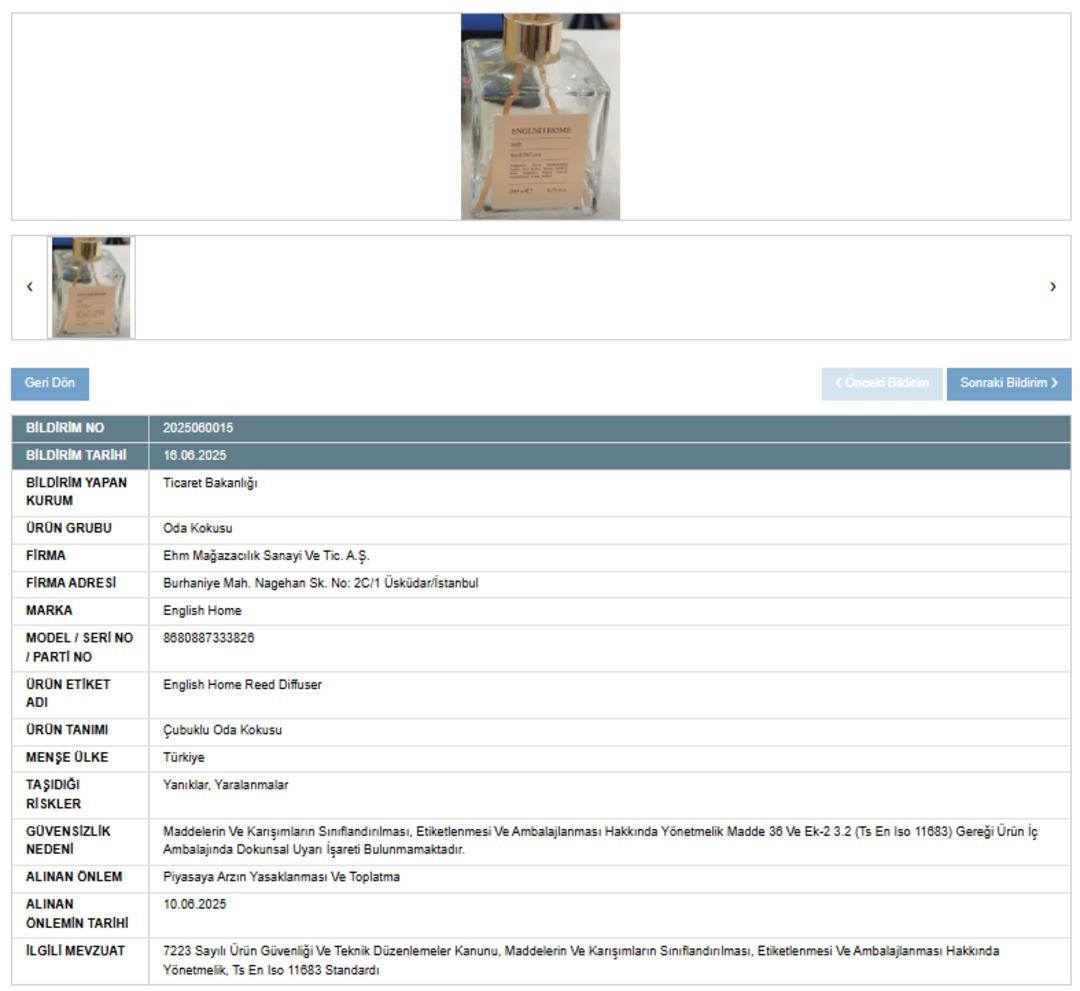This screenshot has width=1080, height=991.
Task: Click Piyasaya Arzın Yasaklanması Ve Toplatma text
Action: point(281,877)
